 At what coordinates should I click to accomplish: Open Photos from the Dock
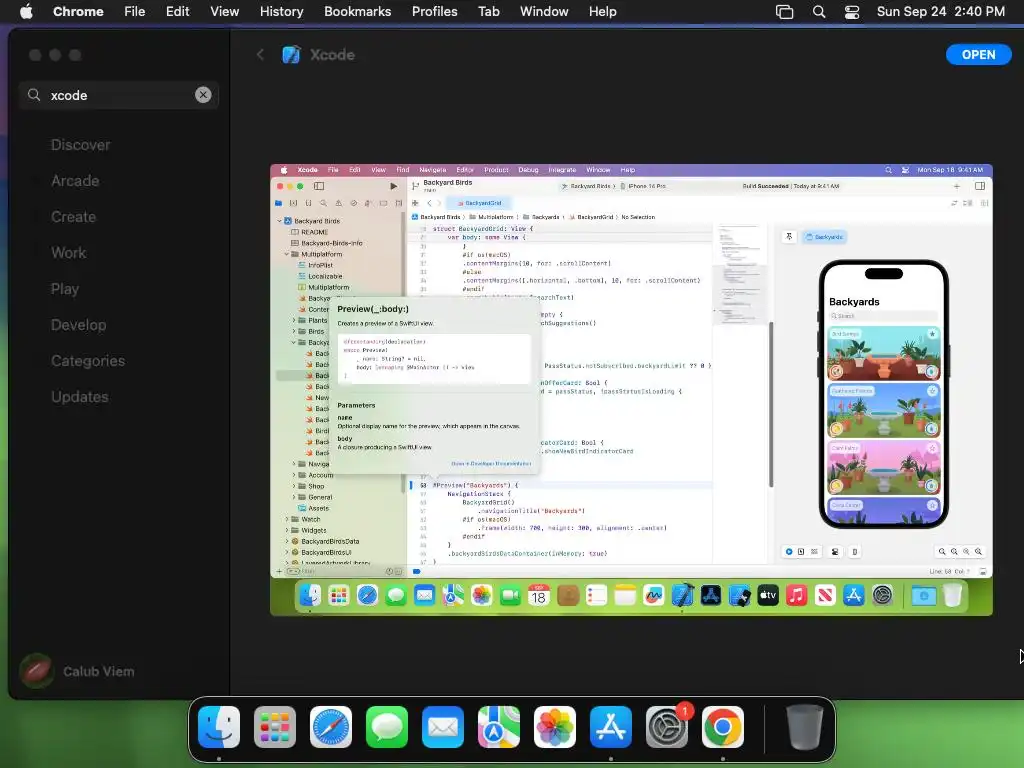click(x=555, y=727)
